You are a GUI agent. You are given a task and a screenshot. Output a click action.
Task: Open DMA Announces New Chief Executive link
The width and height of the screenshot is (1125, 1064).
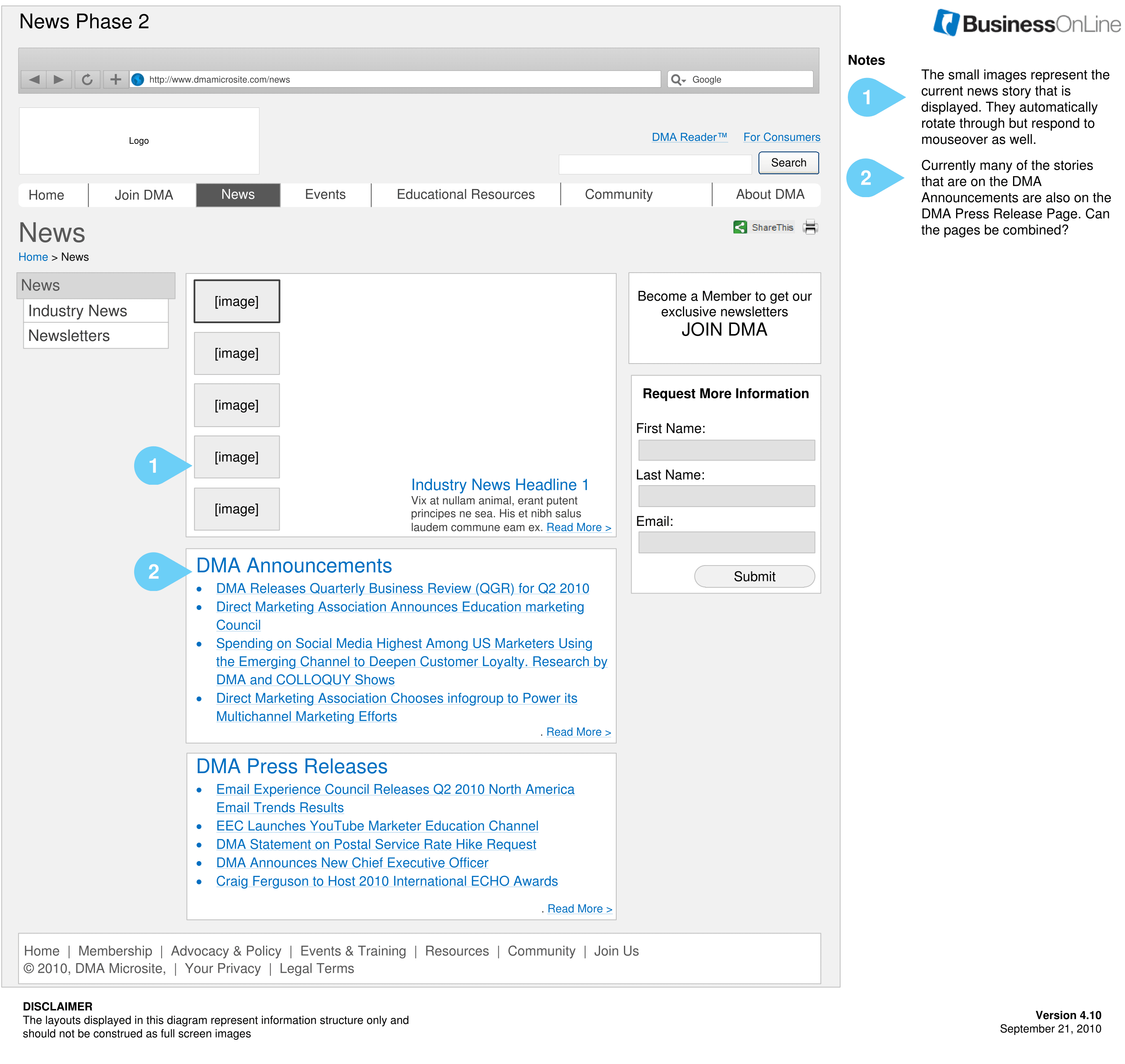click(352, 863)
